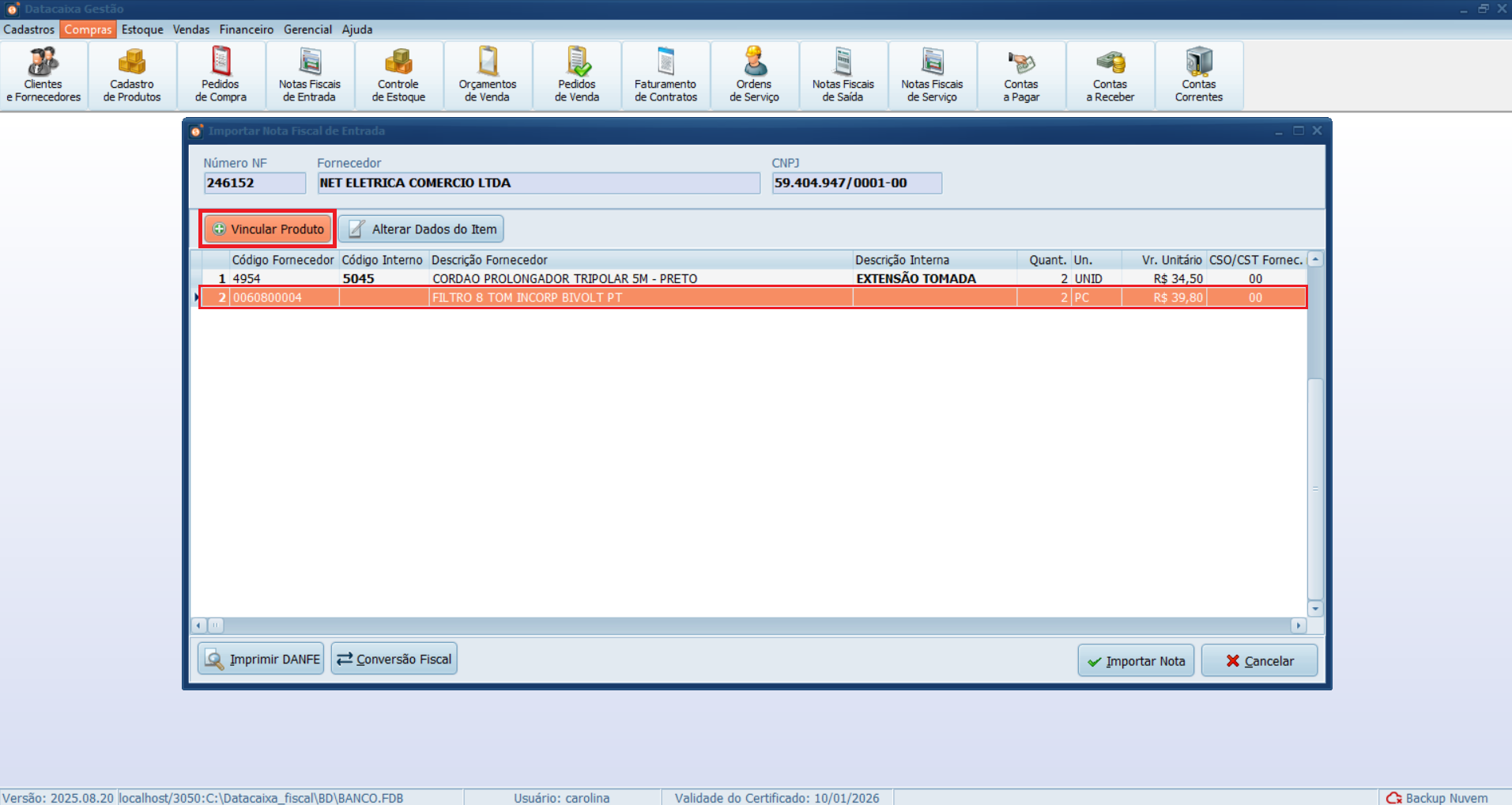Open the Ajuda menu
The width and height of the screenshot is (1512, 805).
[x=357, y=29]
